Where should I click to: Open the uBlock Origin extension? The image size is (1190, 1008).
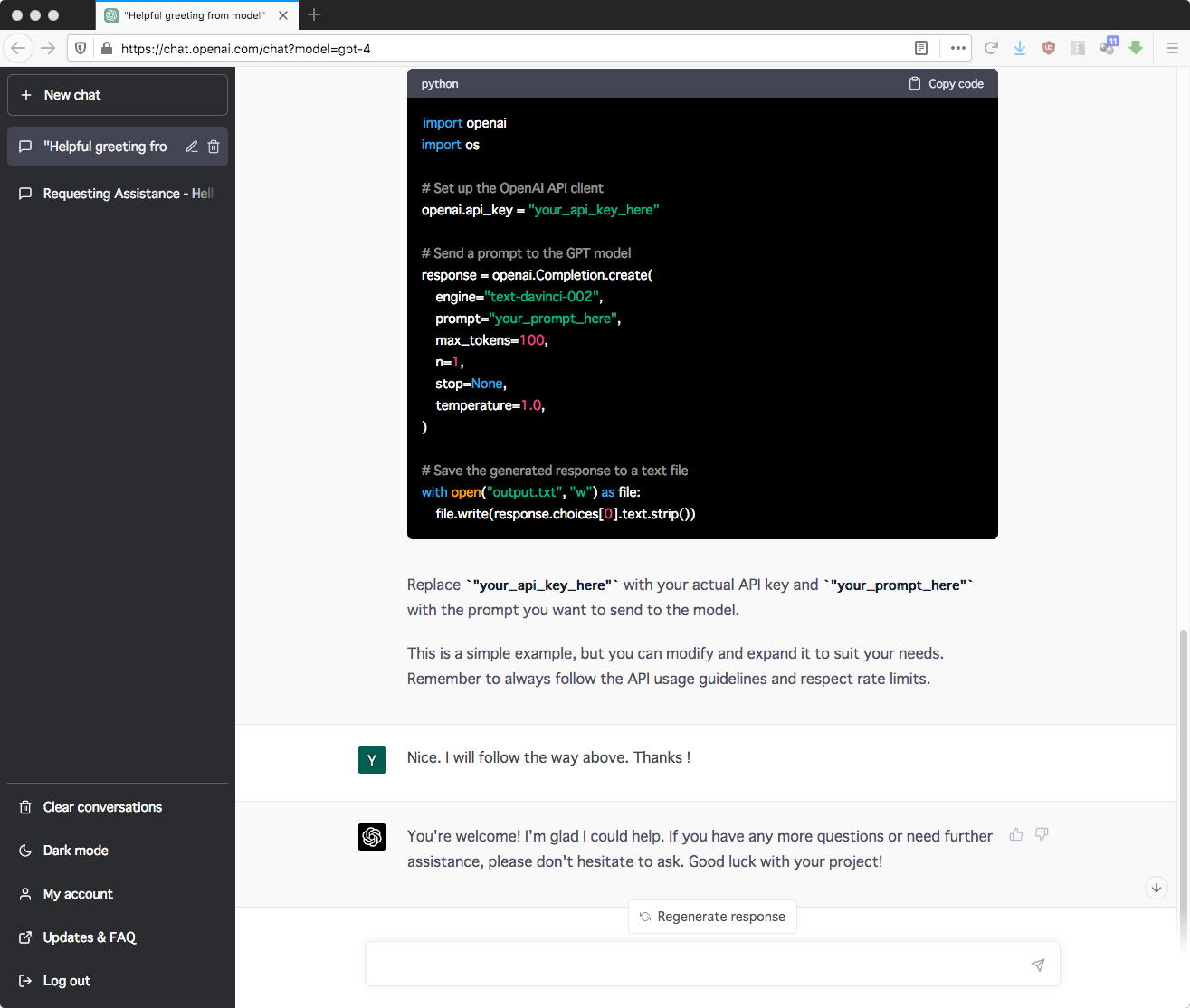point(1049,48)
